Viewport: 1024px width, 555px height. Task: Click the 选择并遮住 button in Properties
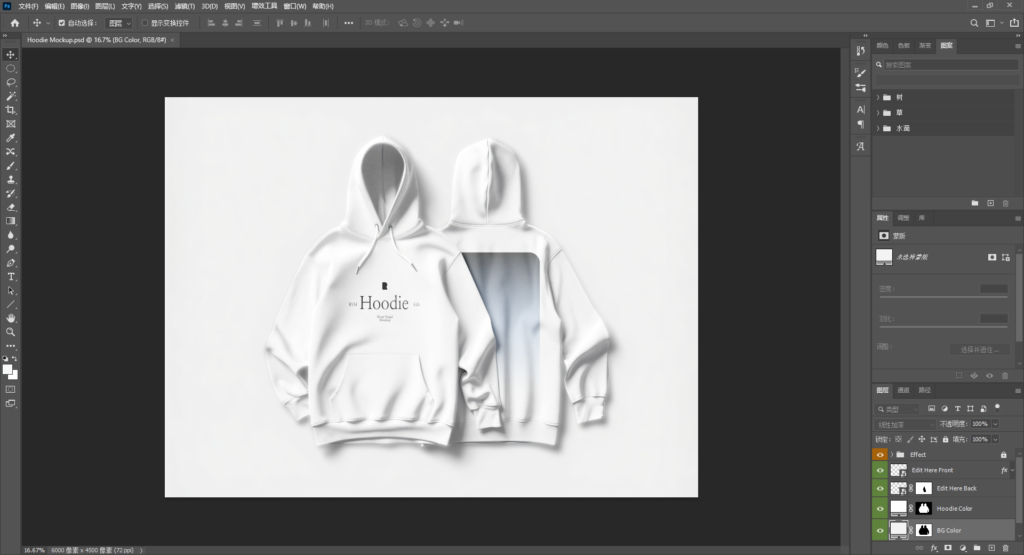[980, 349]
